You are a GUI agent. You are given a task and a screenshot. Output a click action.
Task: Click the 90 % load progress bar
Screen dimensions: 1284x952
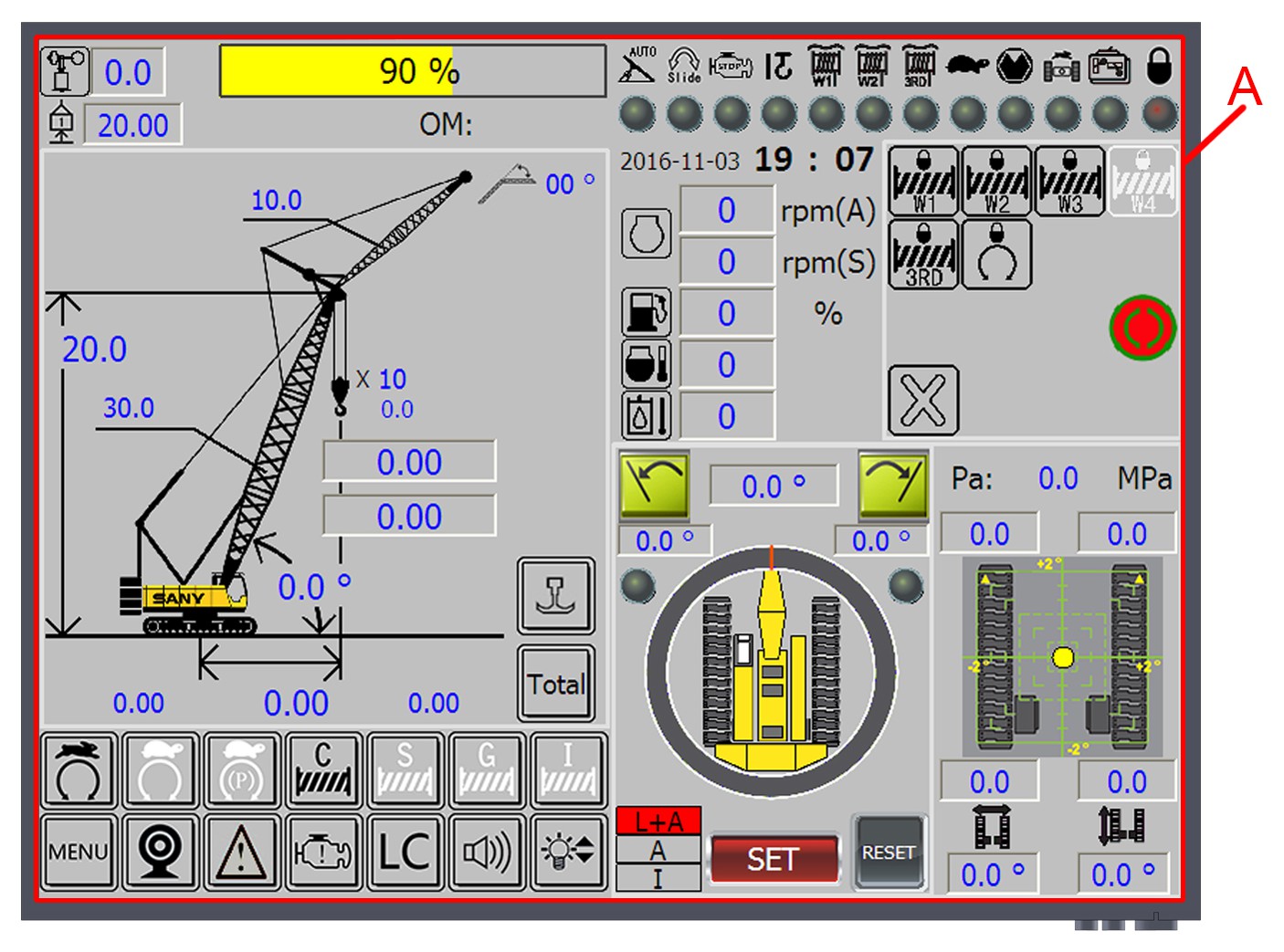[x=413, y=71]
